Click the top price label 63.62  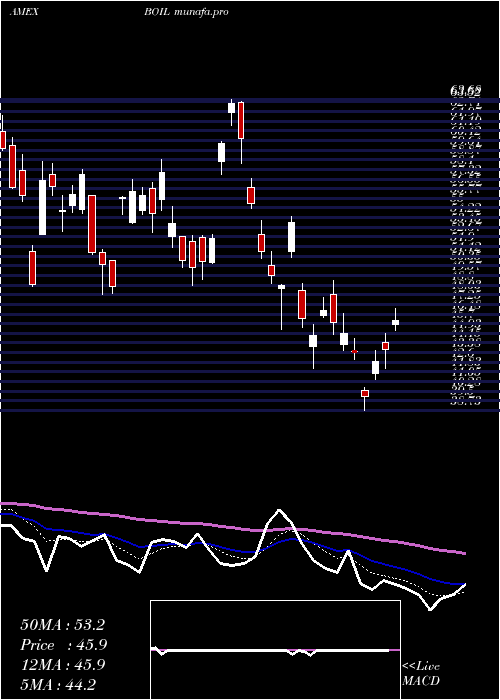point(466,92)
